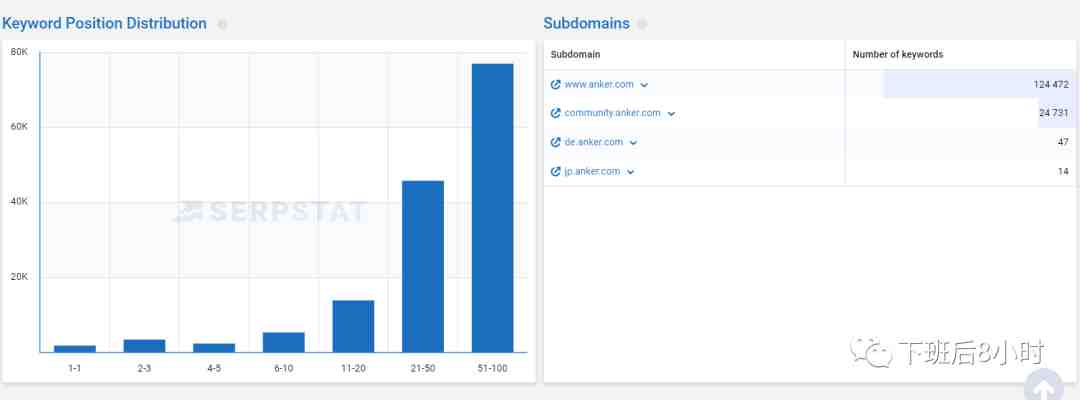Open community.anker.com external link icon

(x=556, y=113)
